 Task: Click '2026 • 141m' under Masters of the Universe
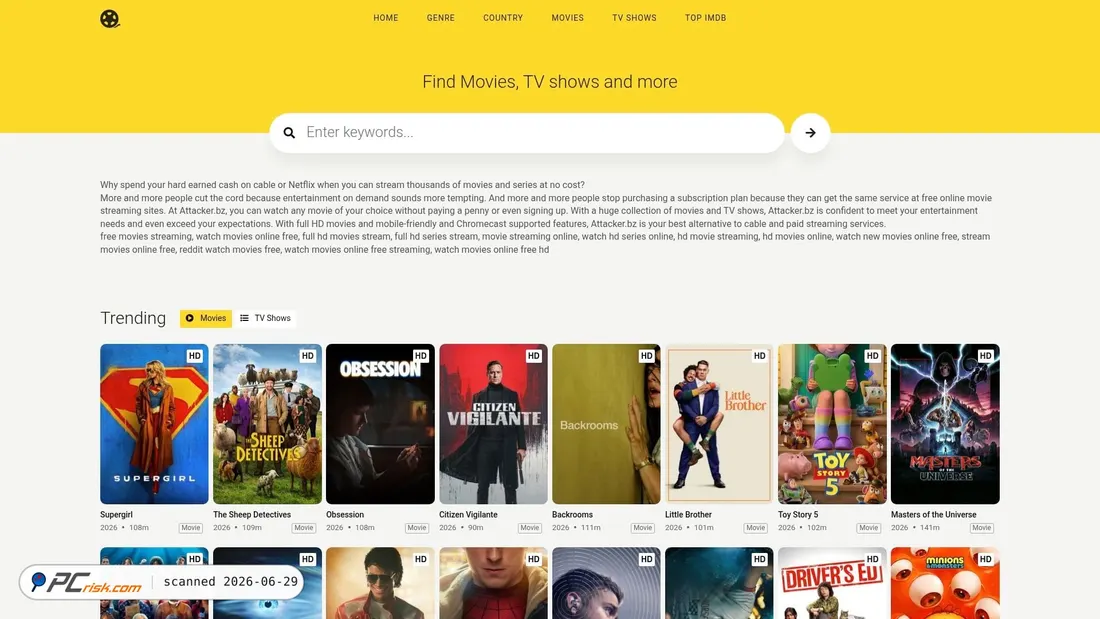tap(915, 528)
